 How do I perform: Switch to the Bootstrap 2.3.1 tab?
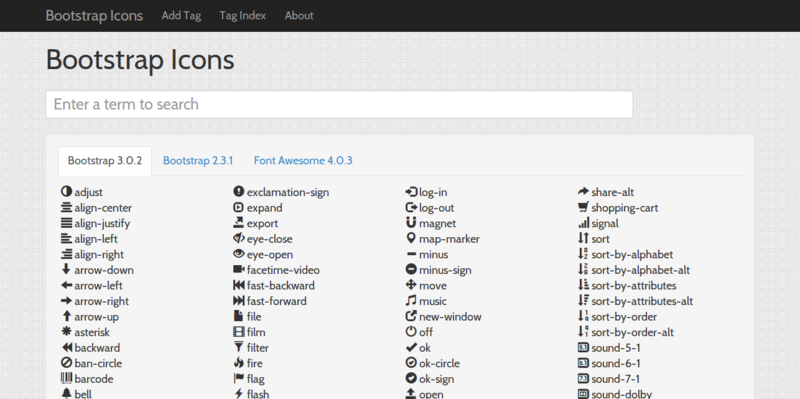pos(198,161)
